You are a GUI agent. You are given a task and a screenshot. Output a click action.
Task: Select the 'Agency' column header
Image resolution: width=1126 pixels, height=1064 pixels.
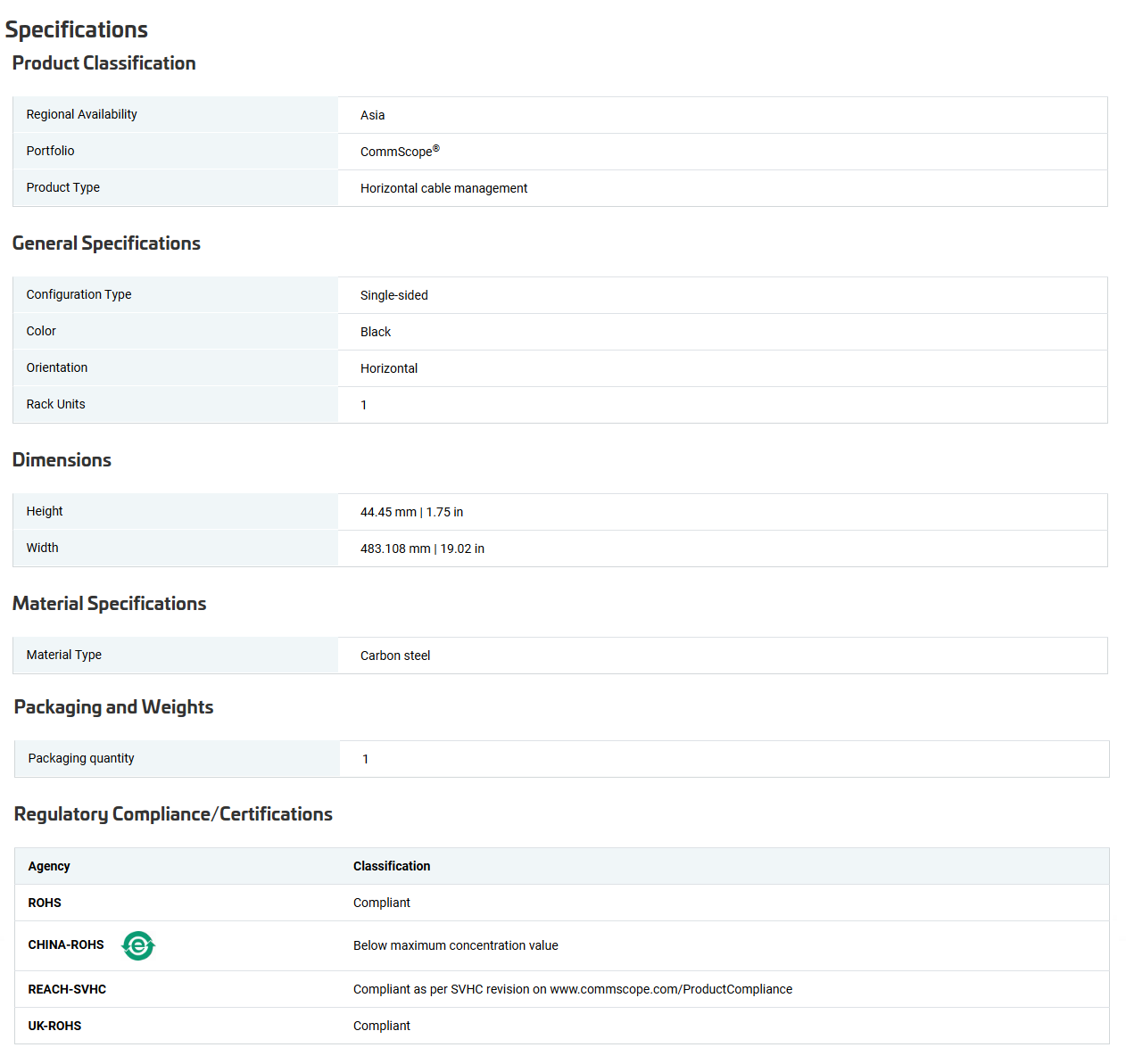(x=49, y=866)
